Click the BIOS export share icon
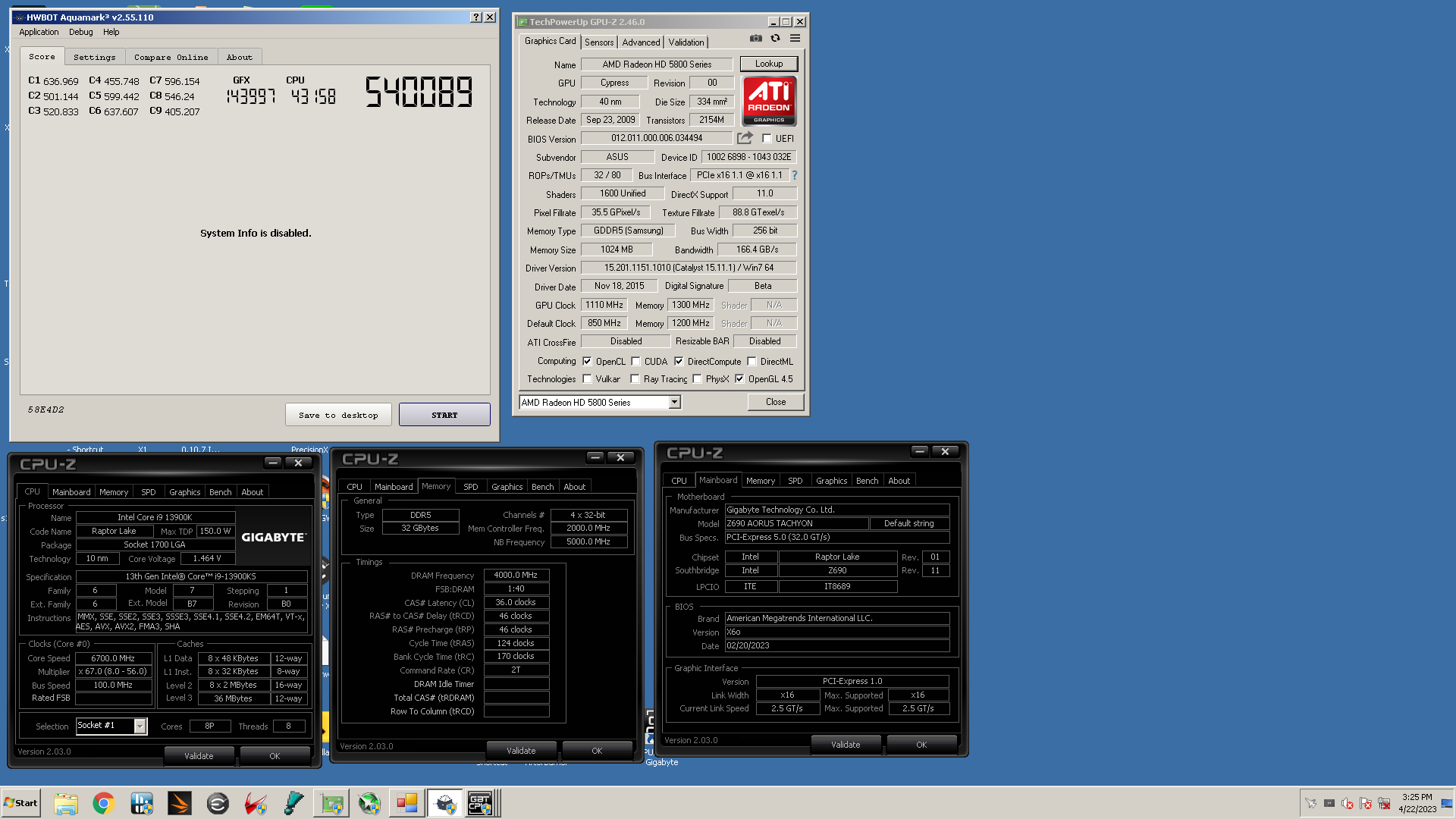 [745, 138]
